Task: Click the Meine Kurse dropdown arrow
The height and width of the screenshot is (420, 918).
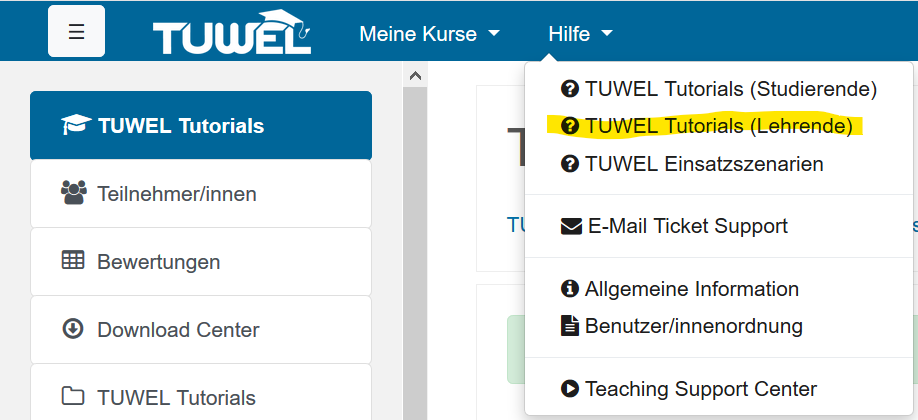Action: pyautogui.click(x=494, y=34)
